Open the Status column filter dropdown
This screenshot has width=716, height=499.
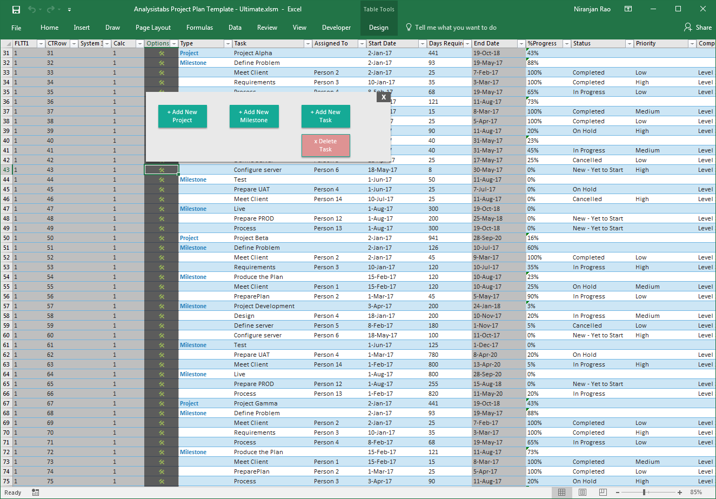629,43
